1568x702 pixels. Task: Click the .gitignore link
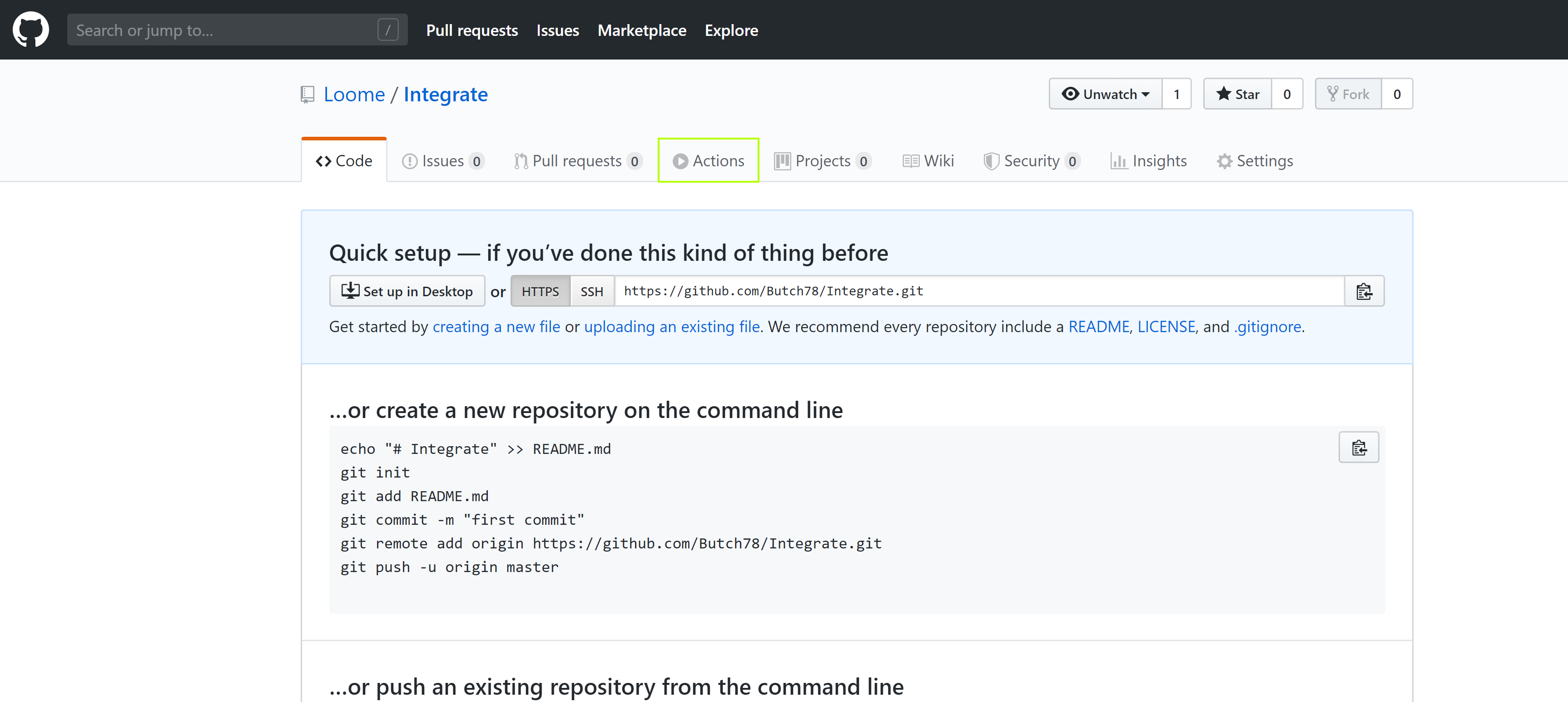coord(1267,327)
